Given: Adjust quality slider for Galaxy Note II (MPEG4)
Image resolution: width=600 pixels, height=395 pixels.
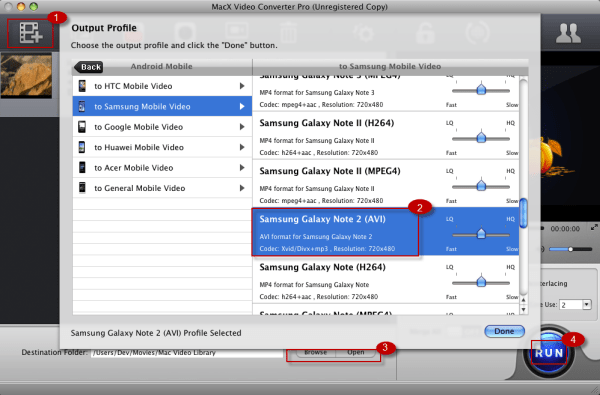Looking at the screenshot, I should pos(481,186).
